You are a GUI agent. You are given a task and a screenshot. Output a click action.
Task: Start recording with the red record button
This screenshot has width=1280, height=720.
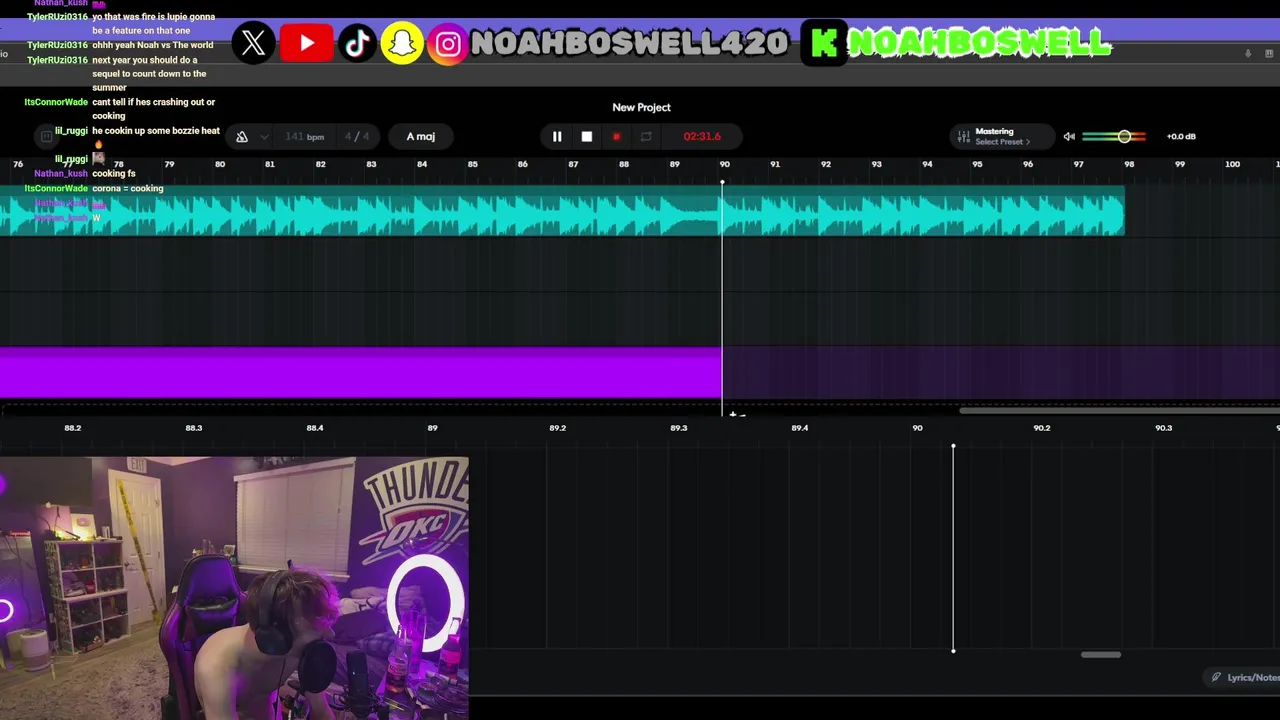coord(616,136)
